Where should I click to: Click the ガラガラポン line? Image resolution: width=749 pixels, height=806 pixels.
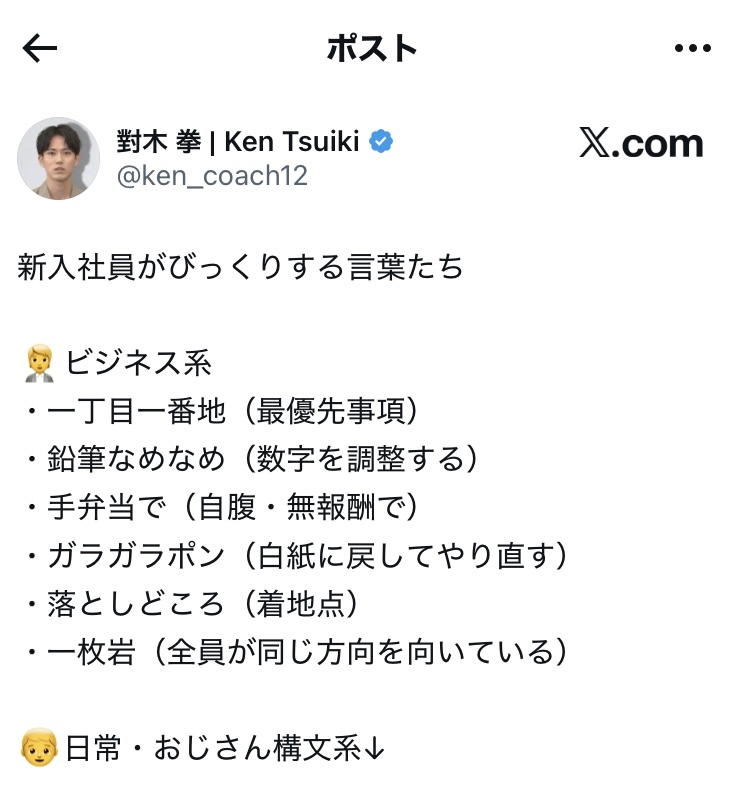click(298, 556)
